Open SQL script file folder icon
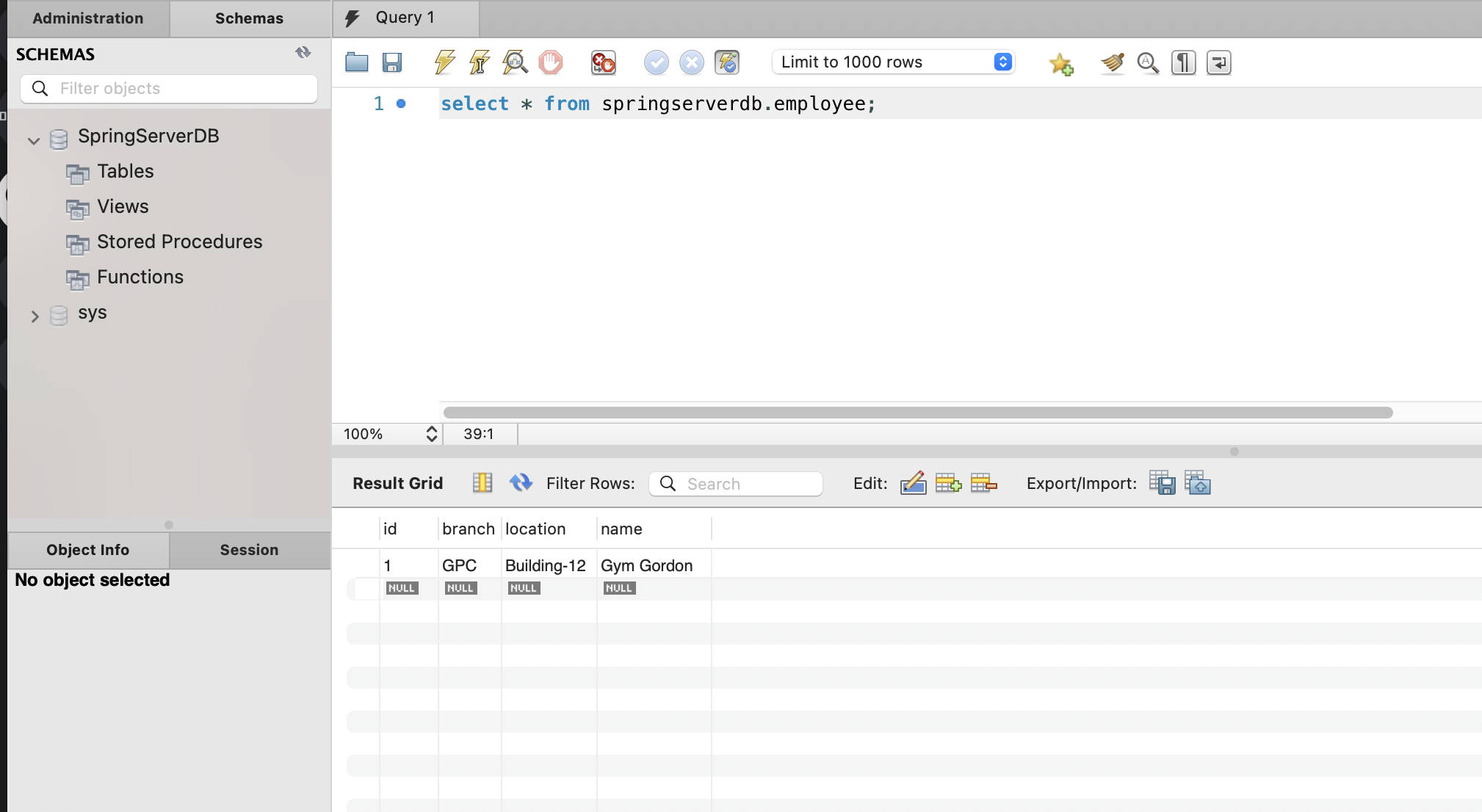 pyautogui.click(x=357, y=62)
